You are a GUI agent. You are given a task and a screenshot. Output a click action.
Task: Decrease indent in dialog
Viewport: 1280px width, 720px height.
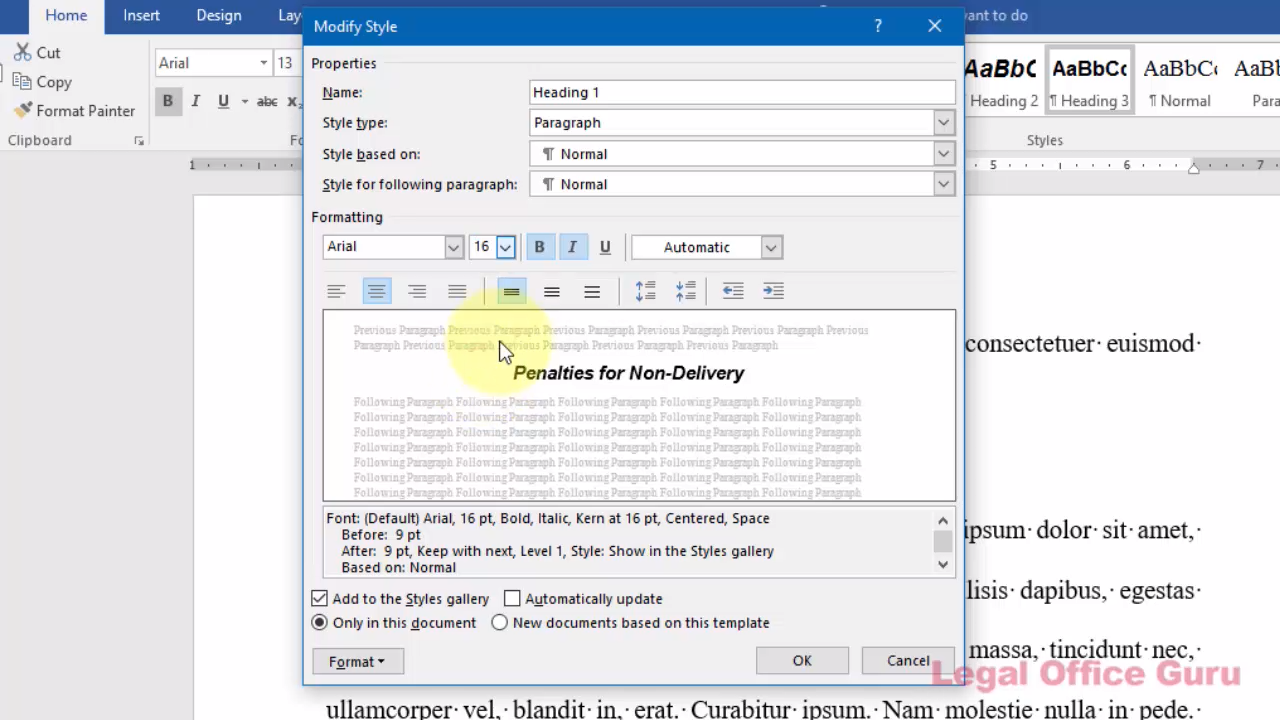coord(733,291)
